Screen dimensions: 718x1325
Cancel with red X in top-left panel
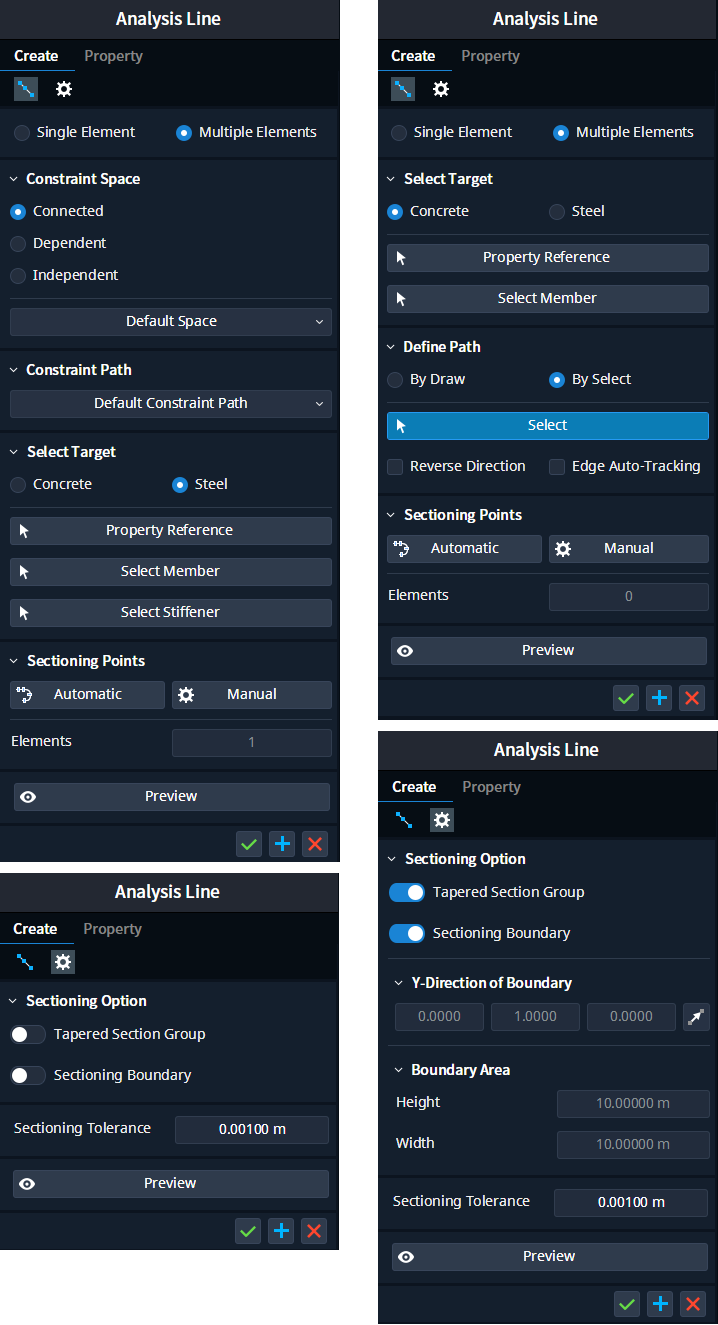coord(315,844)
